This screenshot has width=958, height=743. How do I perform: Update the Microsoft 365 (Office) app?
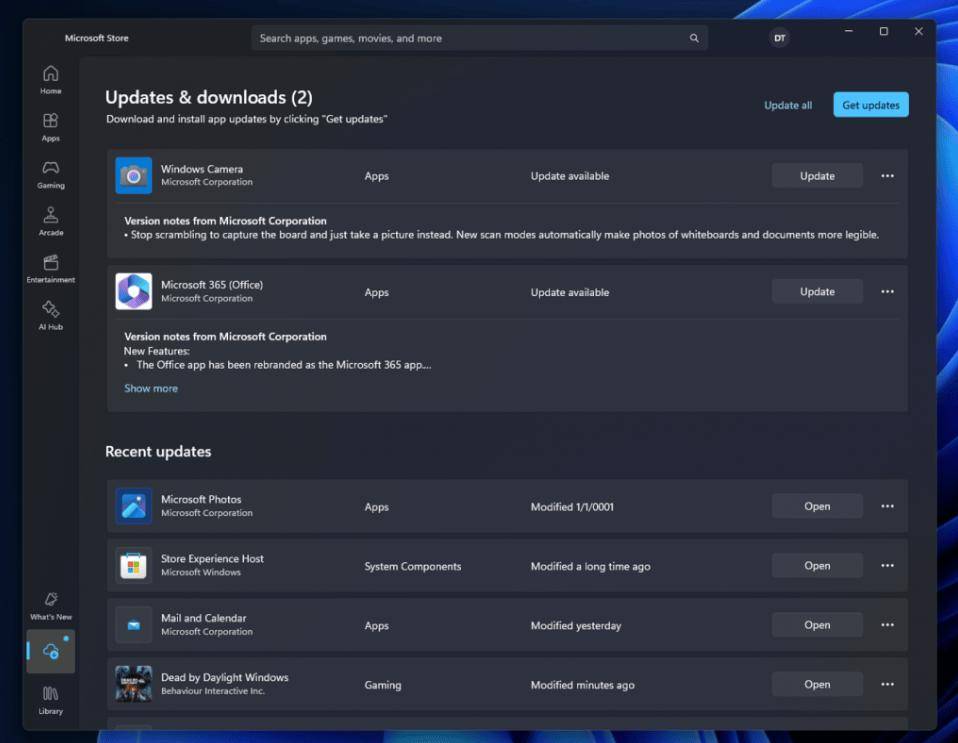point(817,291)
